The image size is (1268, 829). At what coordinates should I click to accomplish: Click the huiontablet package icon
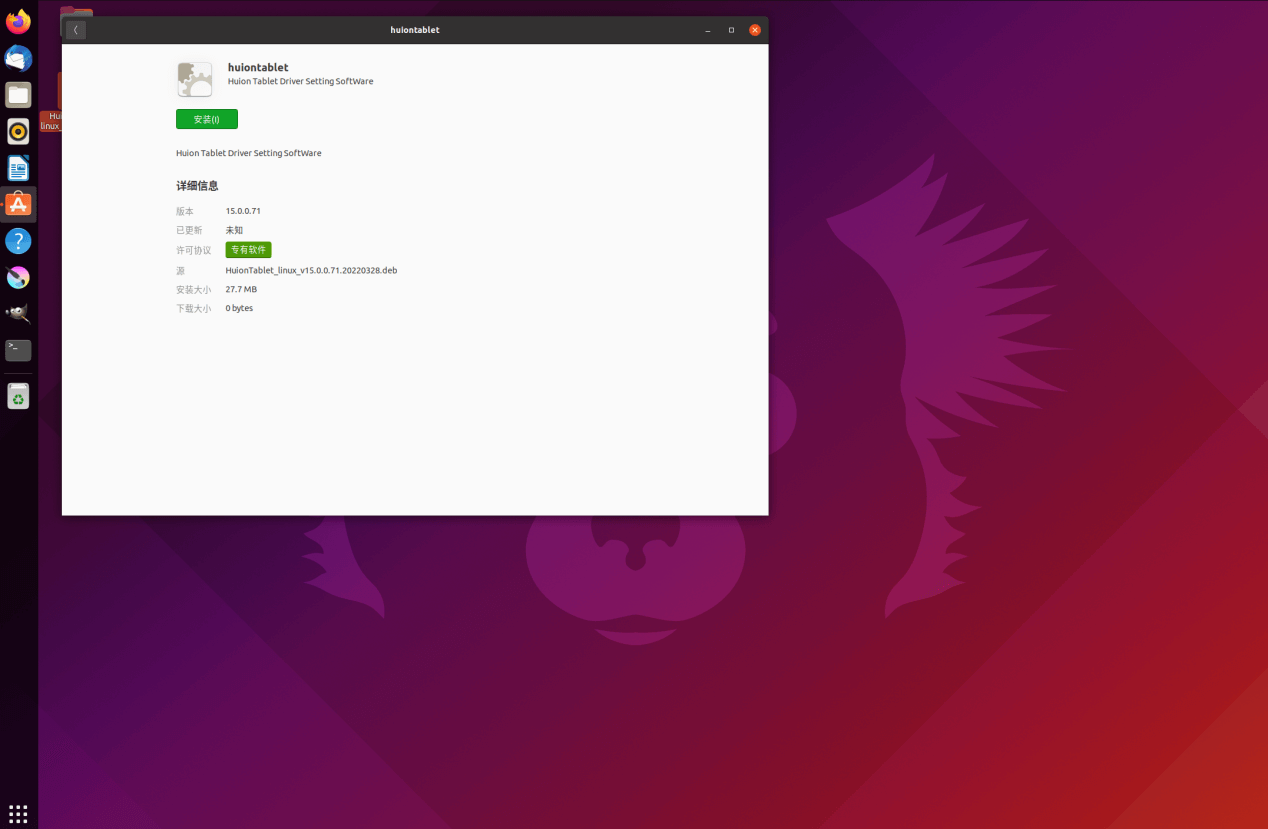tap(195, 79)
